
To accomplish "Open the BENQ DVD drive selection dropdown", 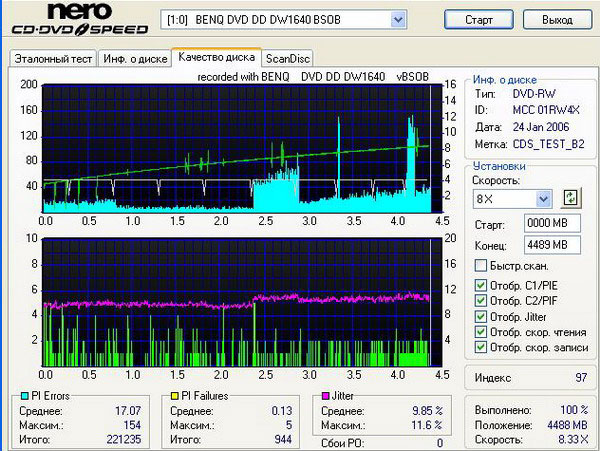I will 398,20.
